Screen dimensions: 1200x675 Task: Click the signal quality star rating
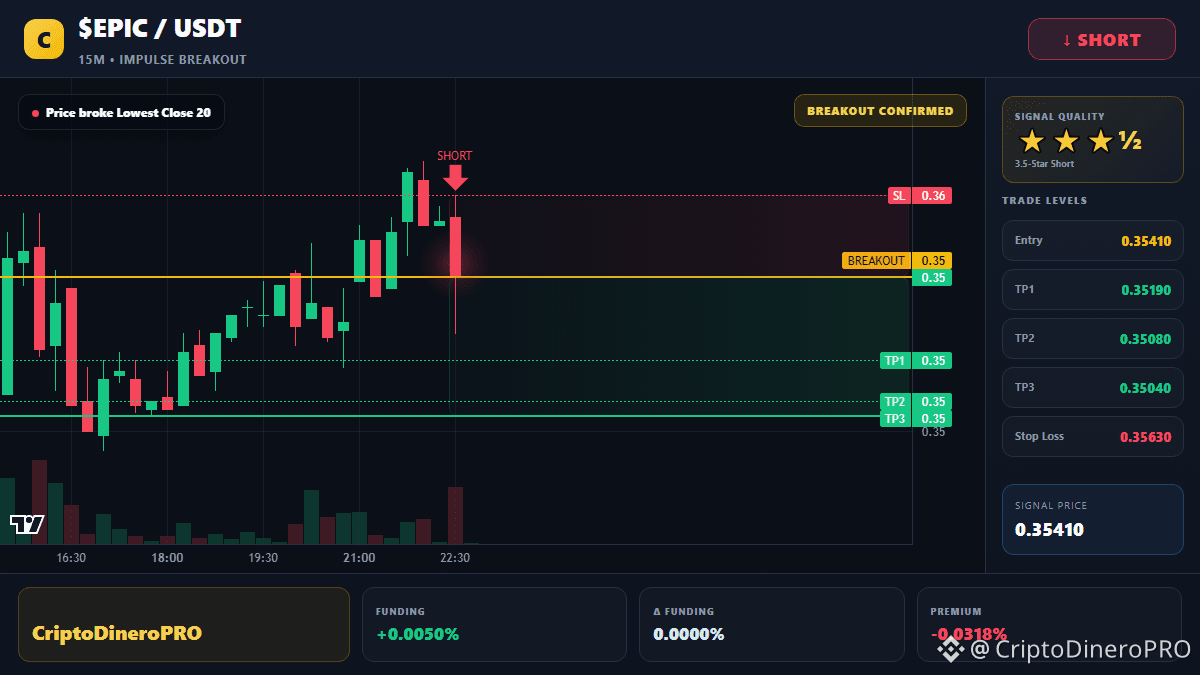[x=1080, y=141]
